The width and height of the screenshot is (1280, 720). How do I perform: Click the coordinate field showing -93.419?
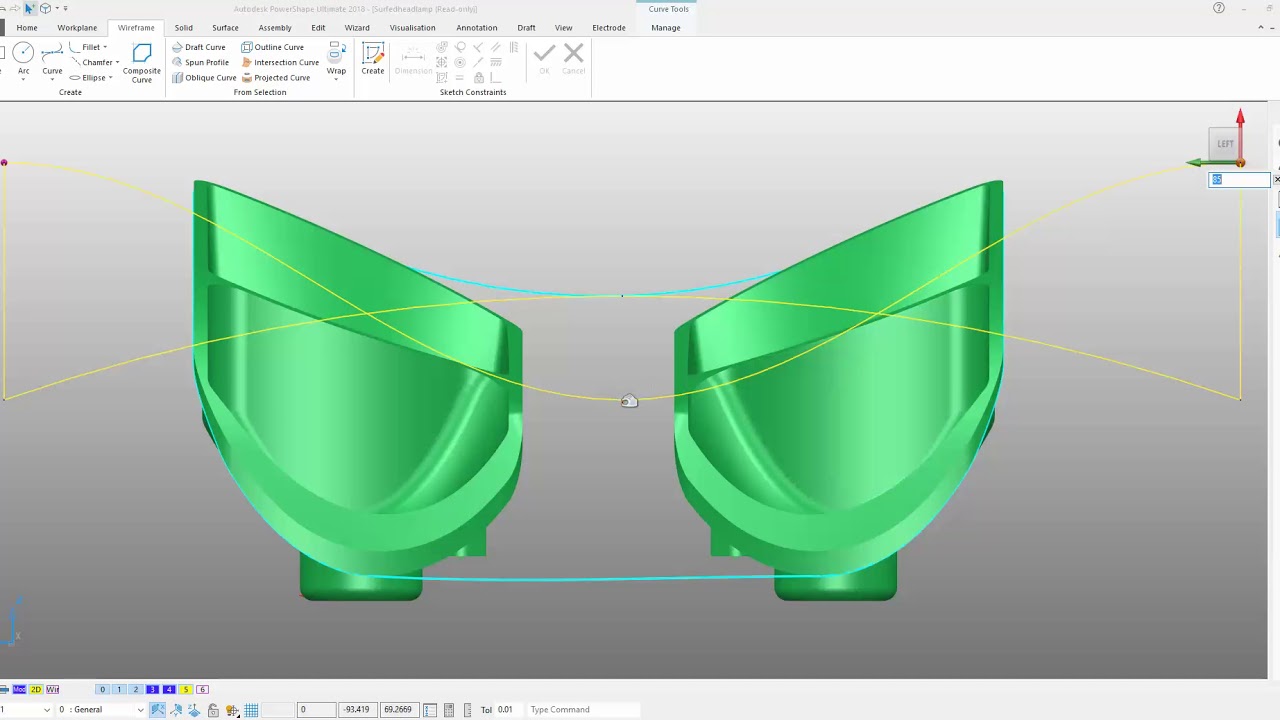point(357,710)
